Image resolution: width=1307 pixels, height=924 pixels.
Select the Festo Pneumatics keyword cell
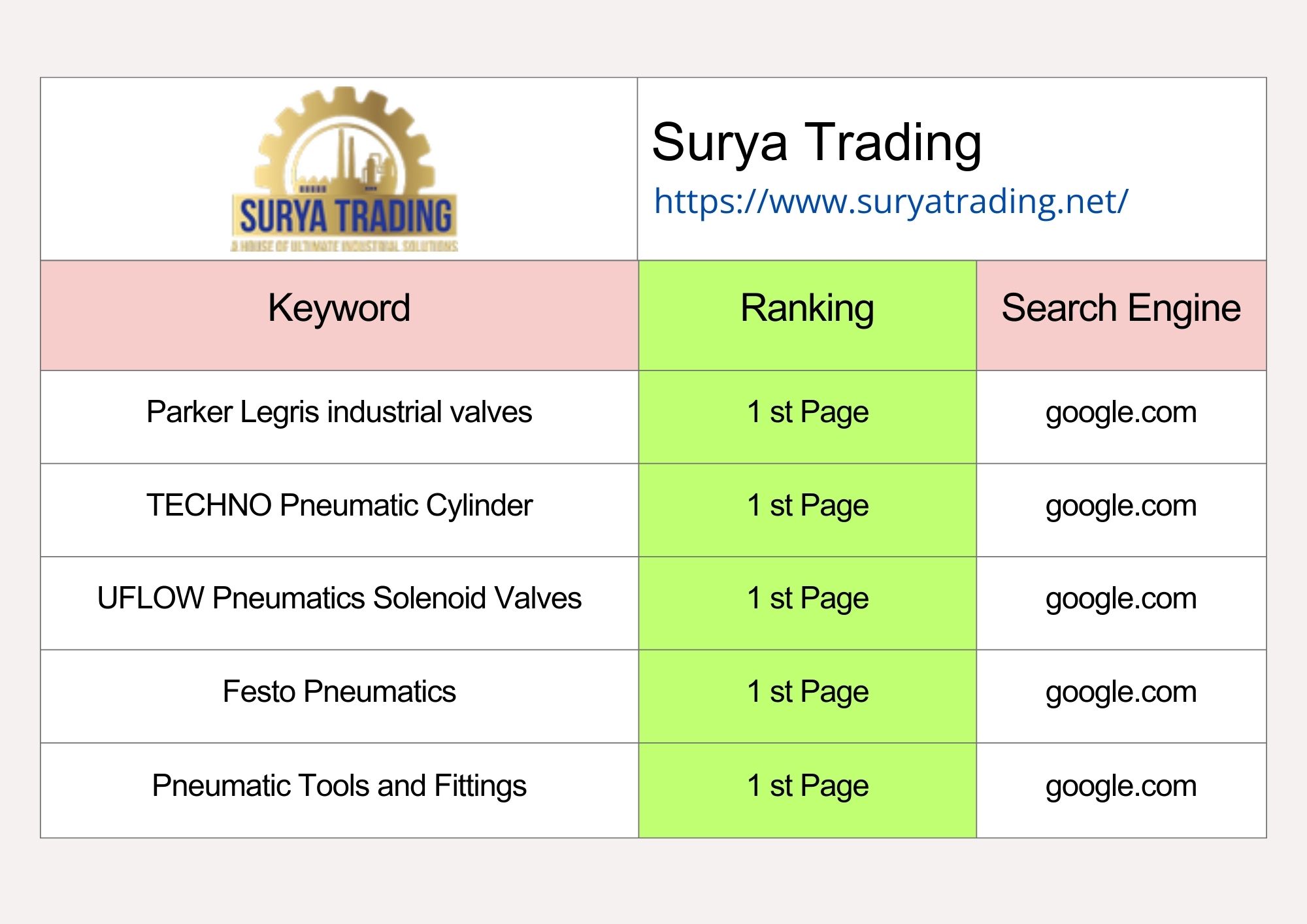(339, 697)
